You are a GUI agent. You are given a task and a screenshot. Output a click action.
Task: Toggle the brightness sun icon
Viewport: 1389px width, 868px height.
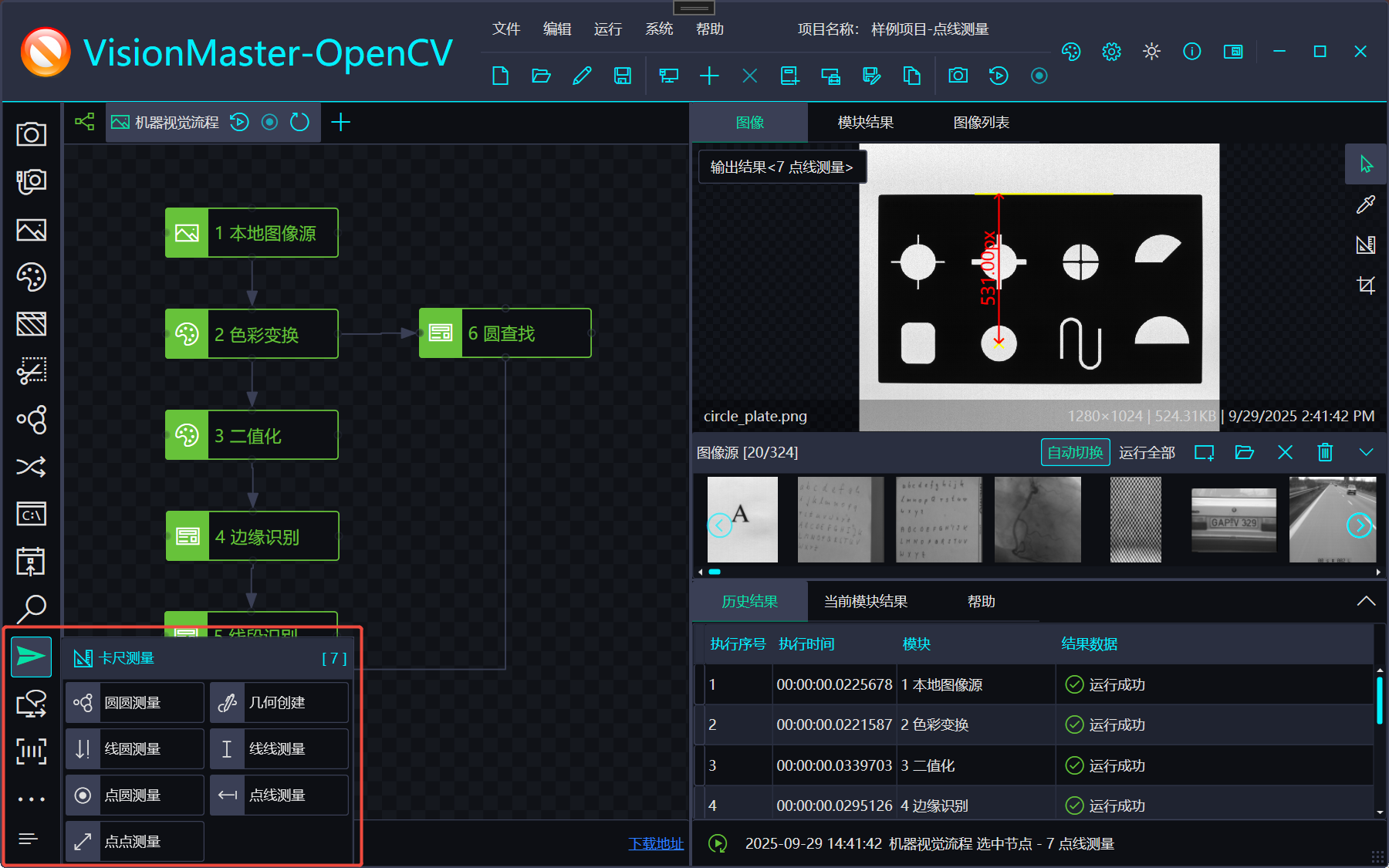[1151, 52]
